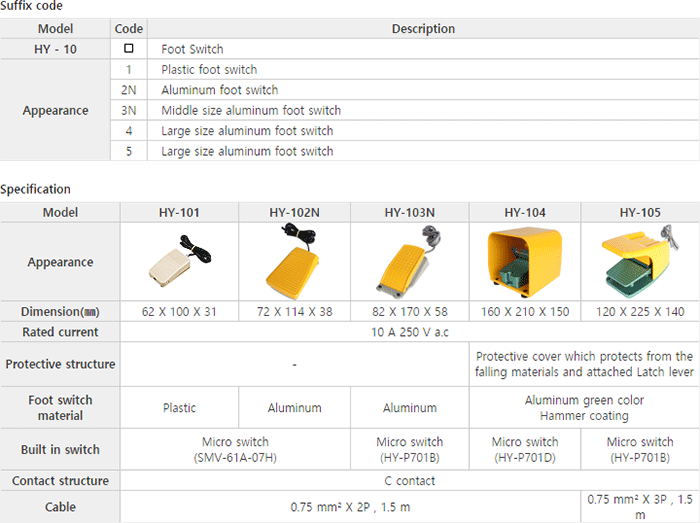The height and width of the screenshot is (523, 700).
Task: Select the SMV-61A-07H micro switch cell
Action: click(x=236, y=449)
